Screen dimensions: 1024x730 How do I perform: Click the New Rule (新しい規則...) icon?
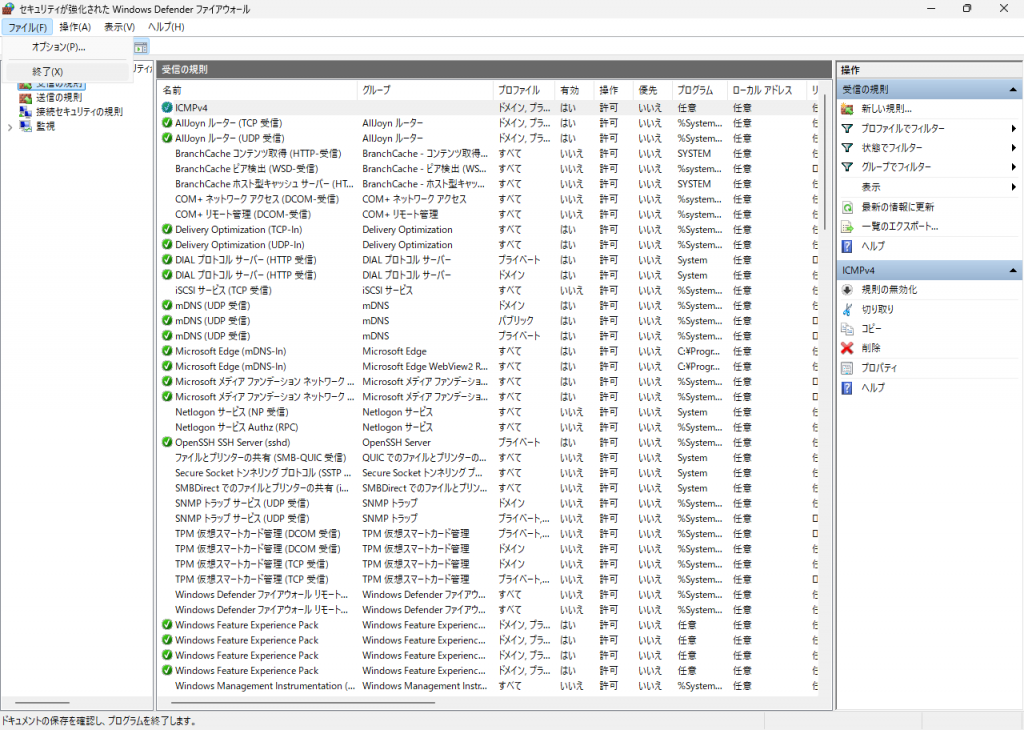(847, 109)
